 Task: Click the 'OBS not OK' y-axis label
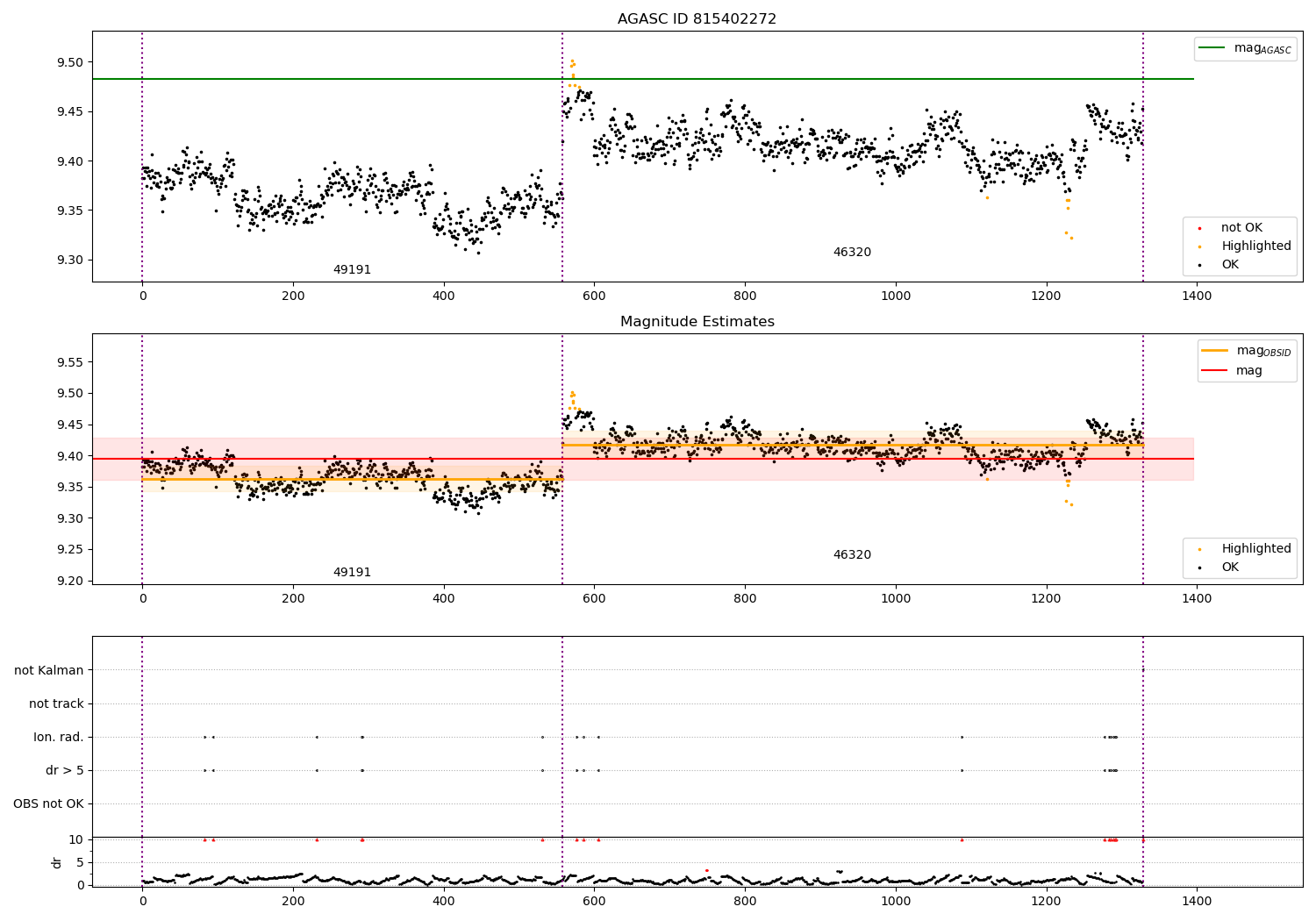[48, 803]
